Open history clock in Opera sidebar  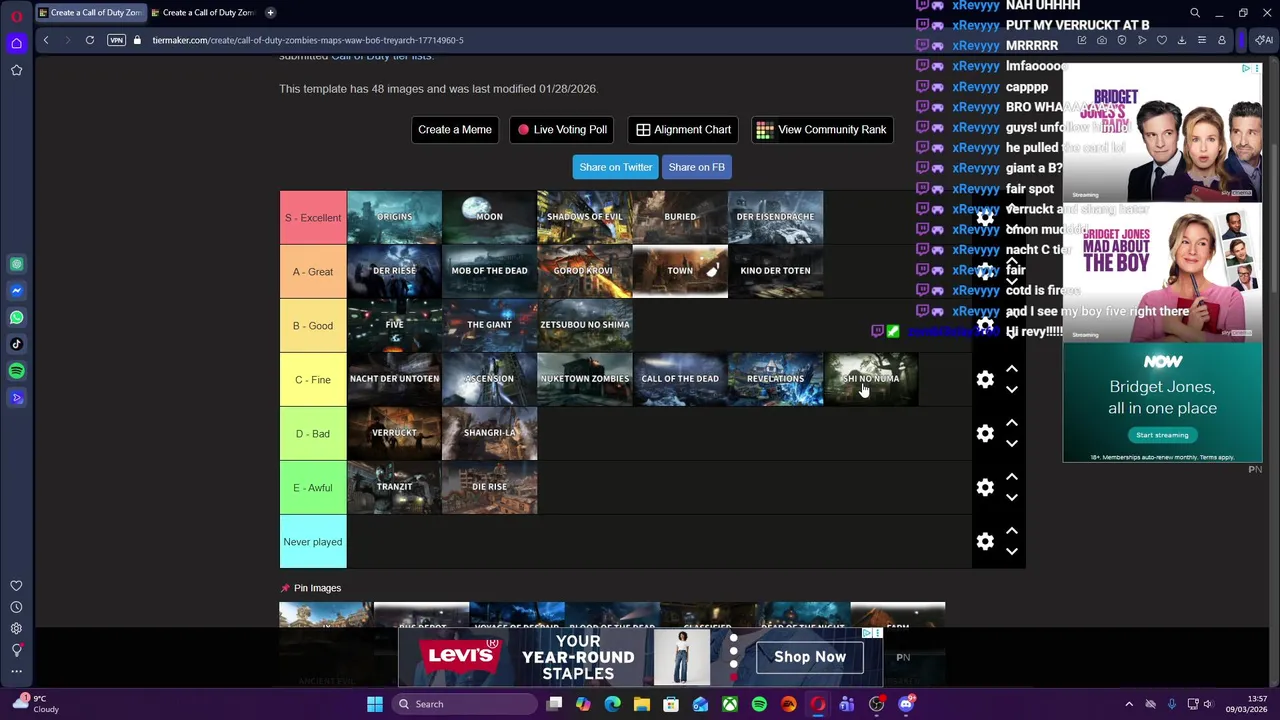pyautogui.click(x=16, y=607)
